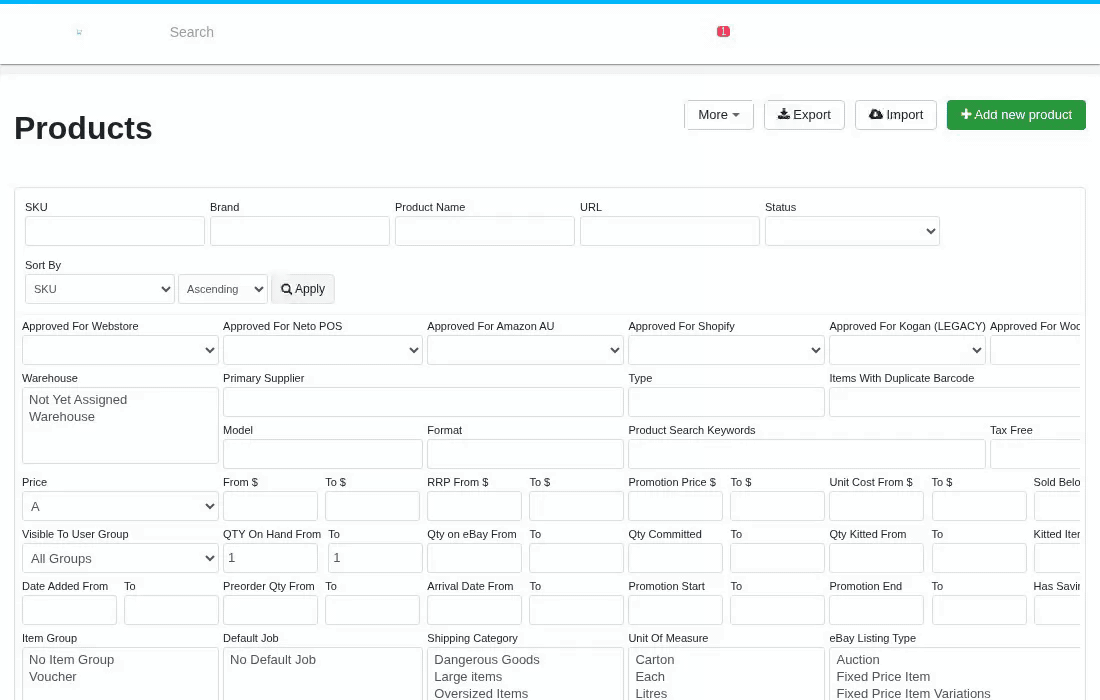The height and width of the screenshot is (700, 1100).
Task: Click the RRP From $ field
Action: (474, 506)
